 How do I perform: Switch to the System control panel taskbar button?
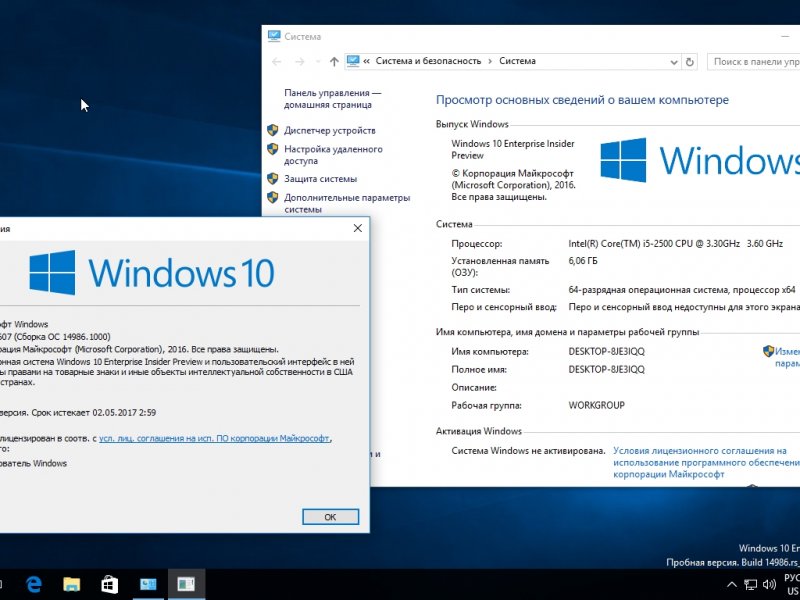148,584
